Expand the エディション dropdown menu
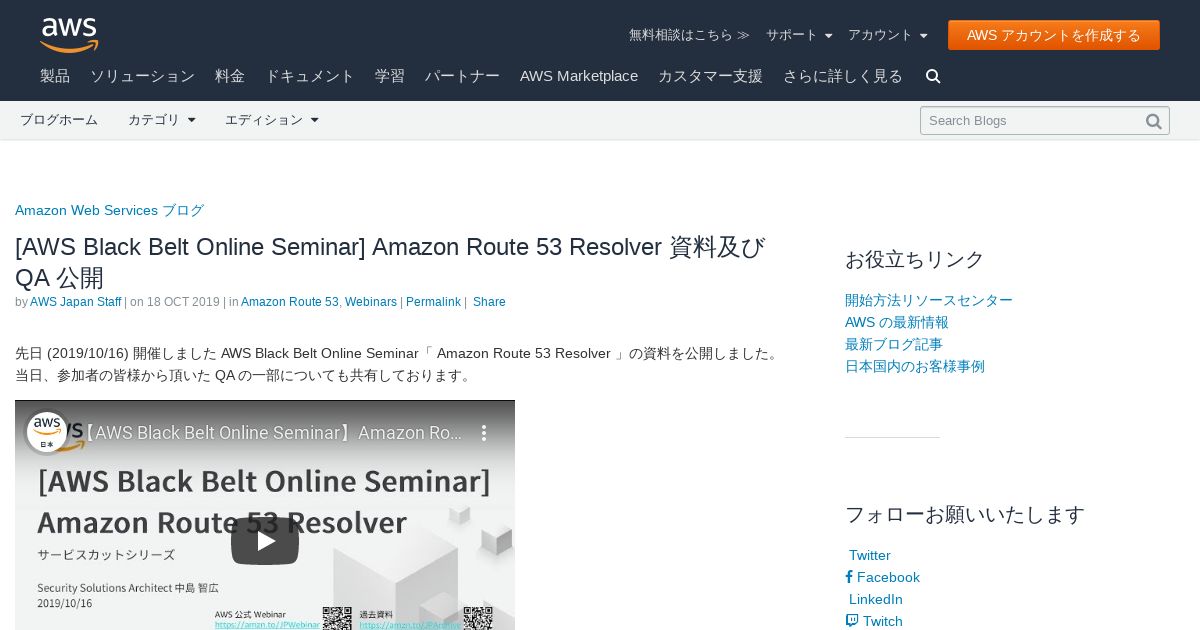 coord(272,120)
